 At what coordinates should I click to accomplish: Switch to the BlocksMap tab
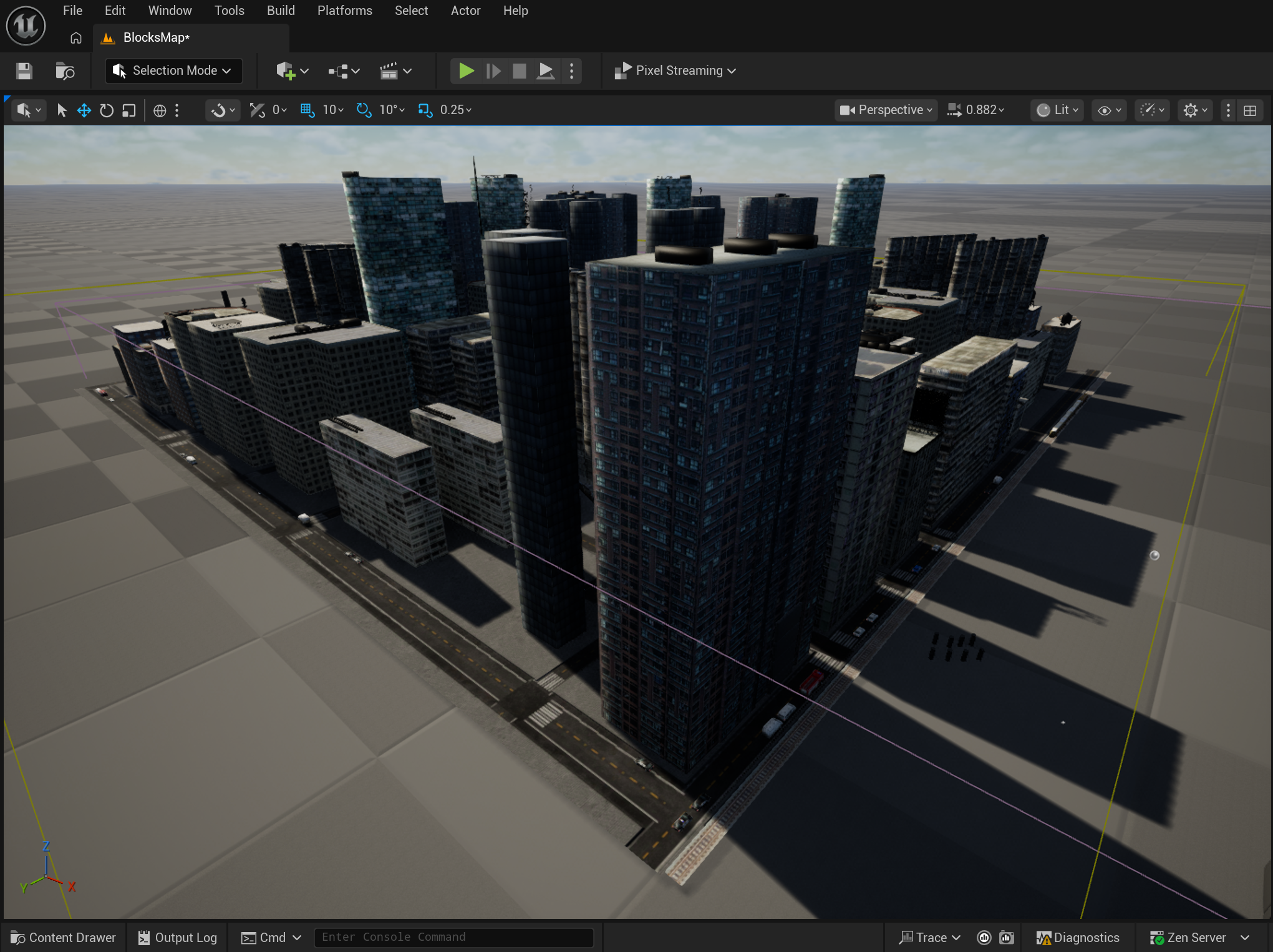pyautogui.click(x=156, y=38)
